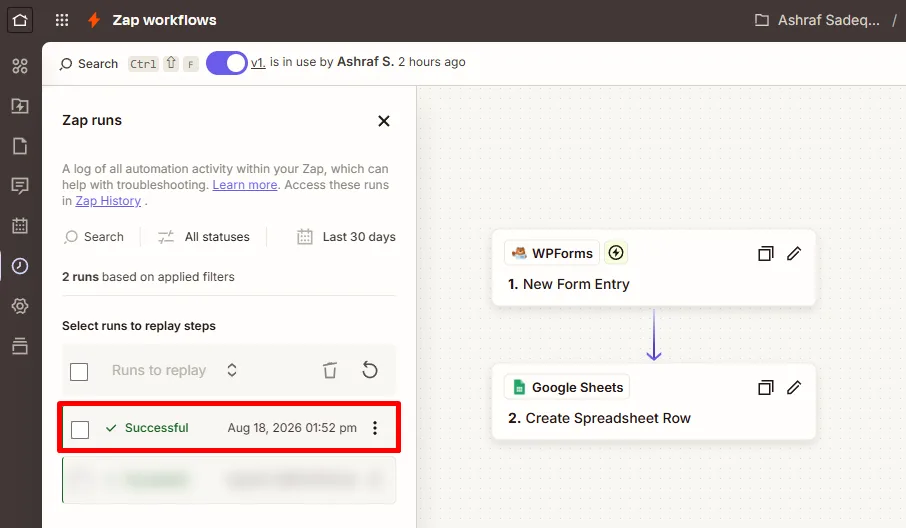This screenshot has height=528, width=906.
Task: Click the Zap runs Search field
Action: [x=94, y=237]
